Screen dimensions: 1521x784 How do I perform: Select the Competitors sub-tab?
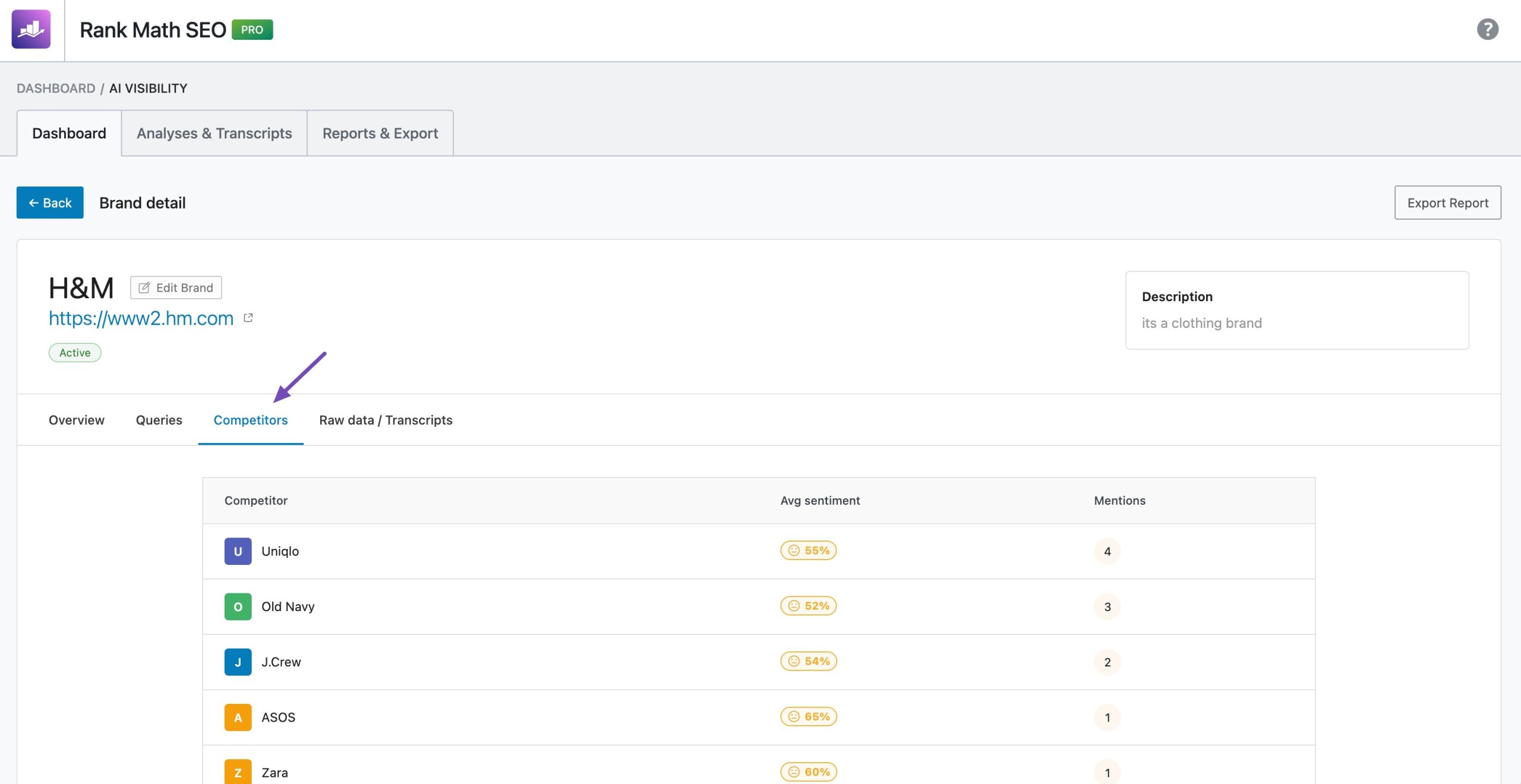pos(251,420)
